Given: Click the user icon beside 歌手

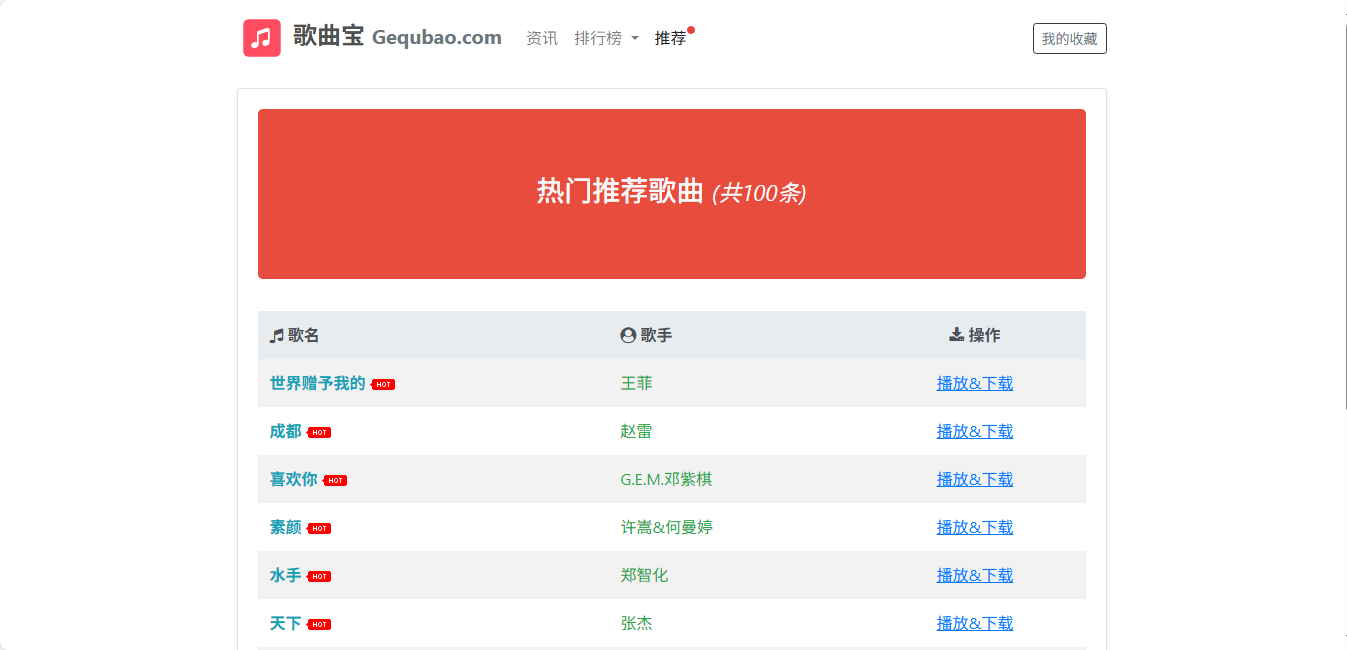Looking at the screenshot, I should (x=628, y=336).
